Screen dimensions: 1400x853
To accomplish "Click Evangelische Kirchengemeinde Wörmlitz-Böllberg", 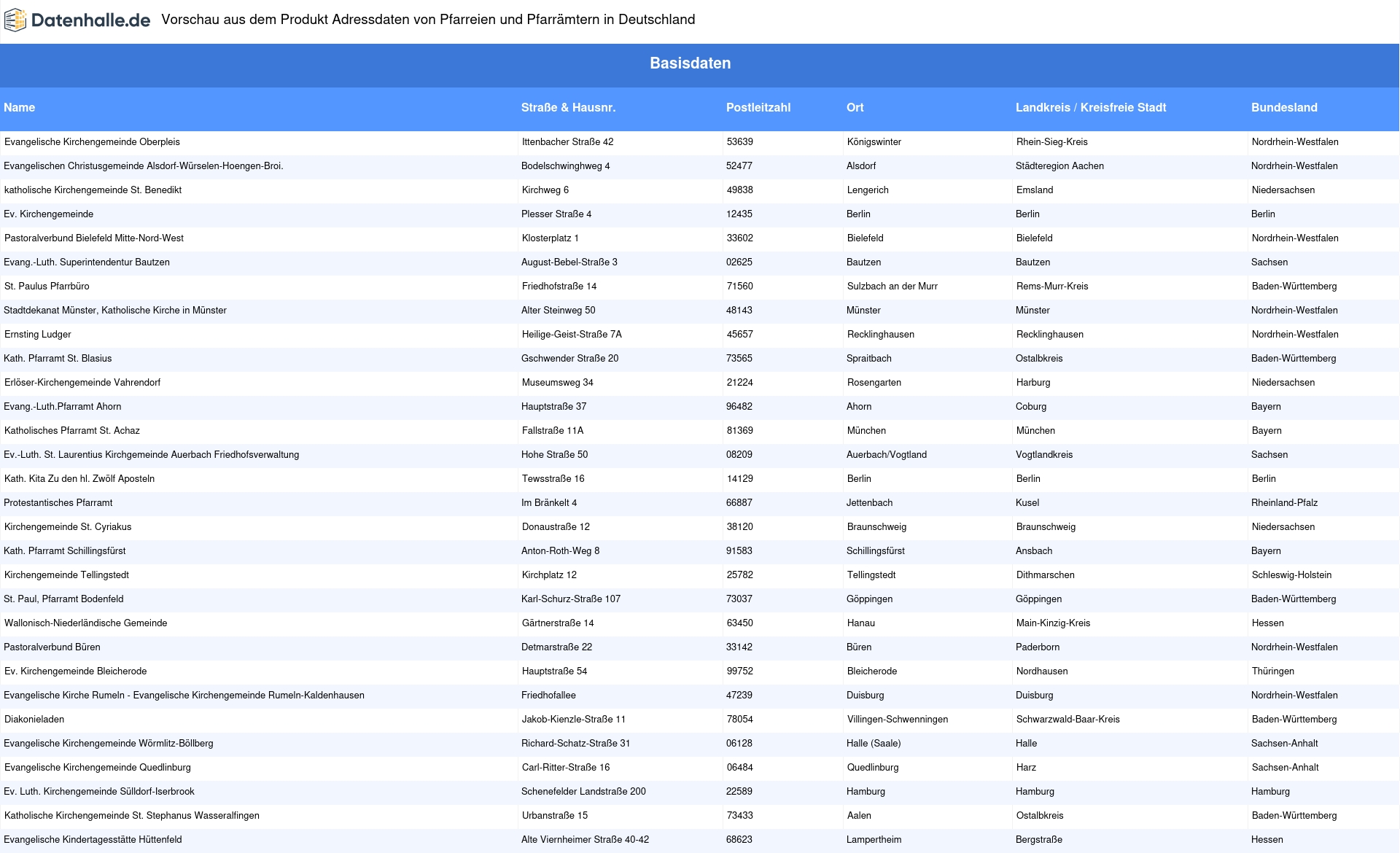I will point(109,744).
